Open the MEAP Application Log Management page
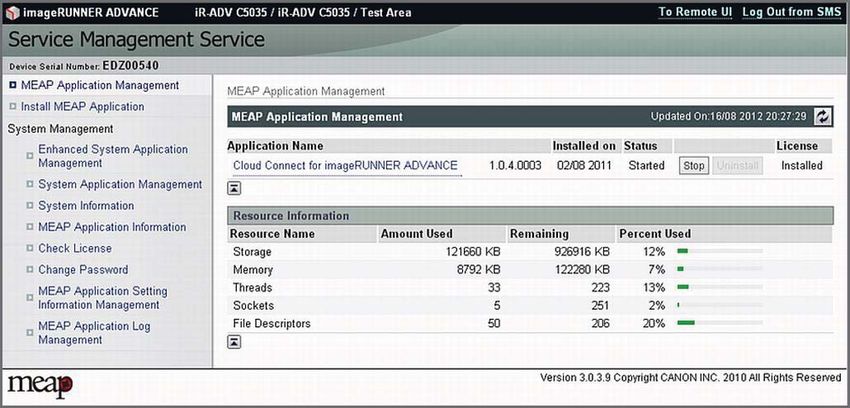850x408 pixels. pos(94,333)
